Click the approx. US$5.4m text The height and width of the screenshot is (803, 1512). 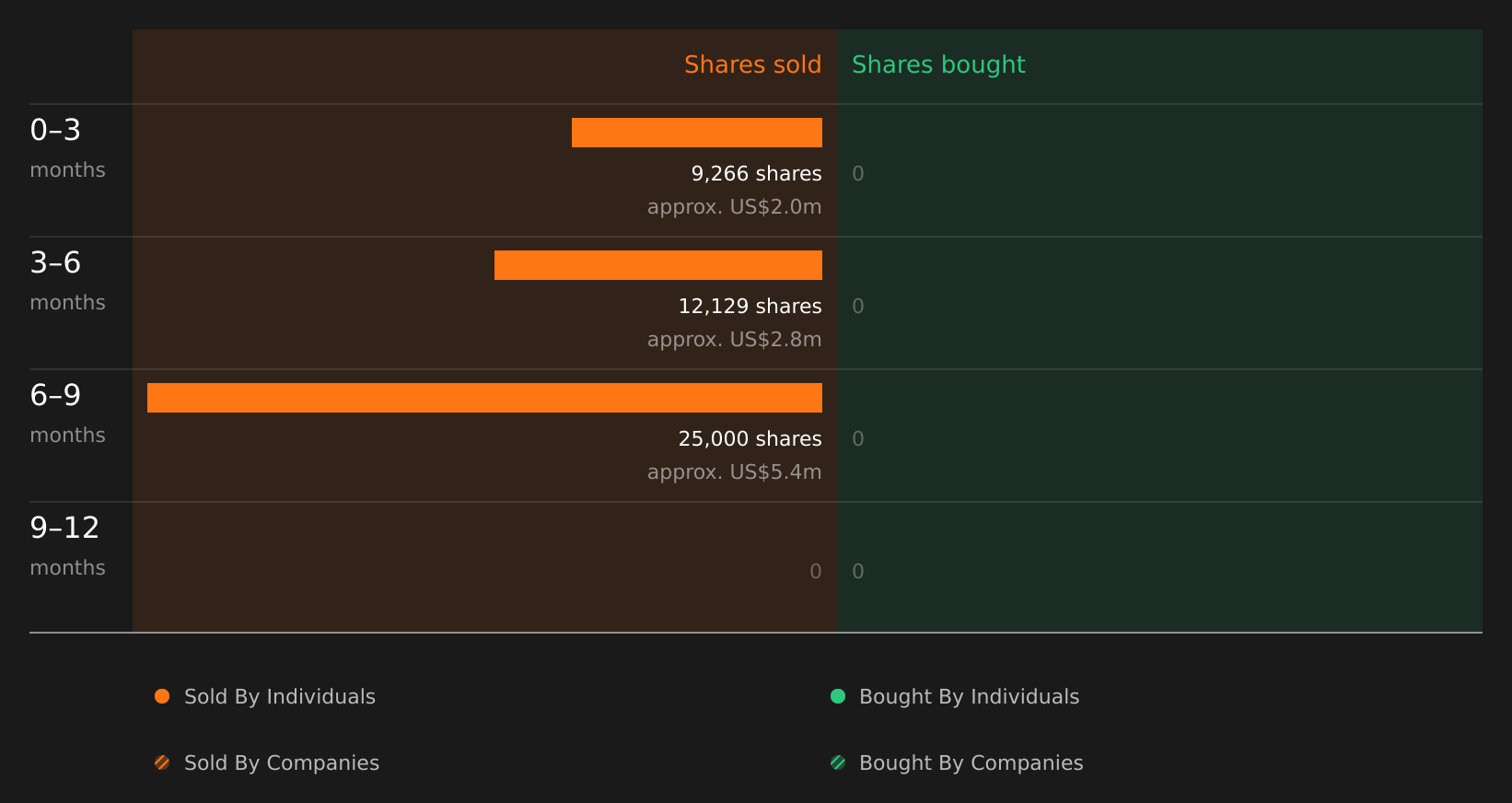coord(735,472)
